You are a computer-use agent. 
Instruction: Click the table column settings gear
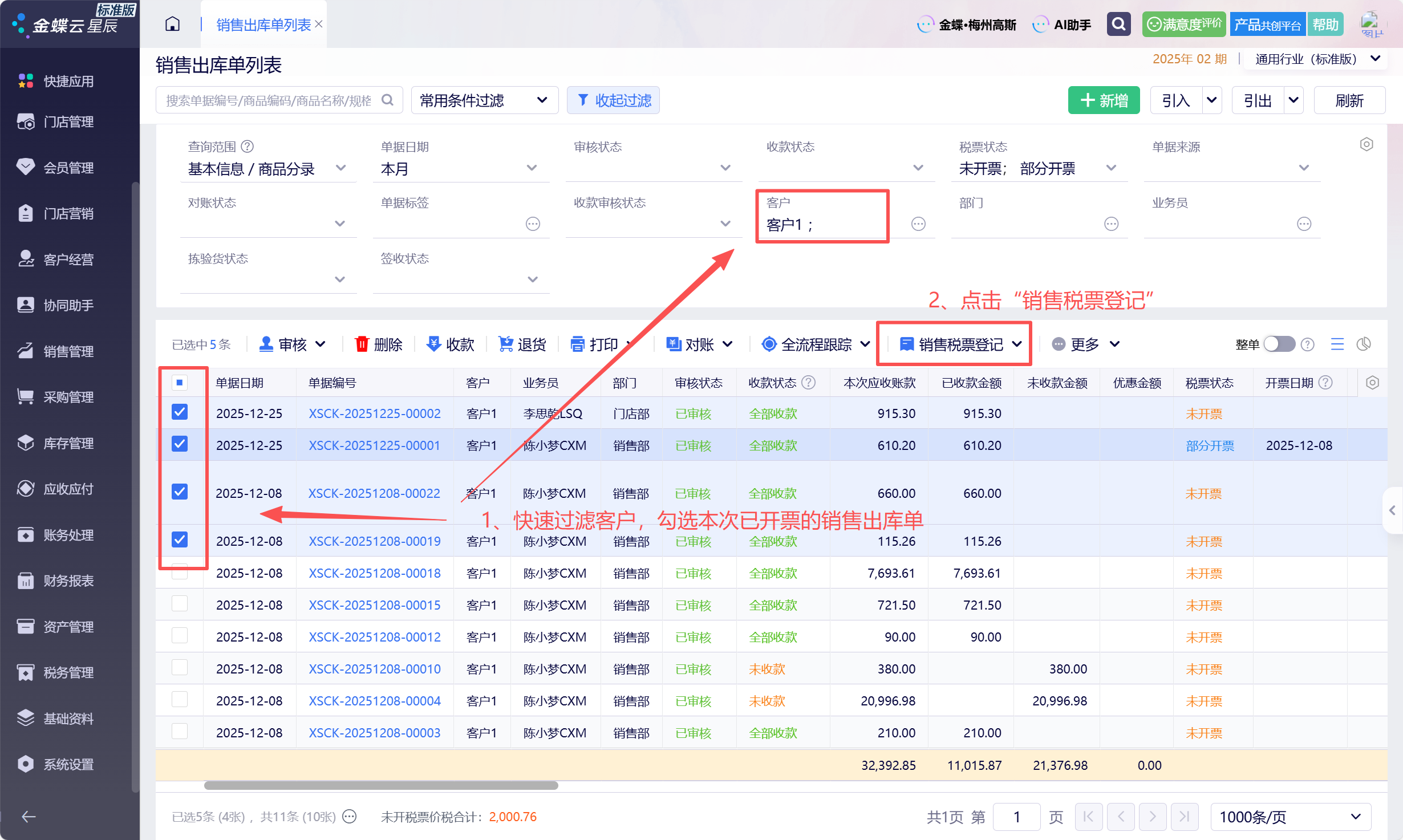[1372, 383]
